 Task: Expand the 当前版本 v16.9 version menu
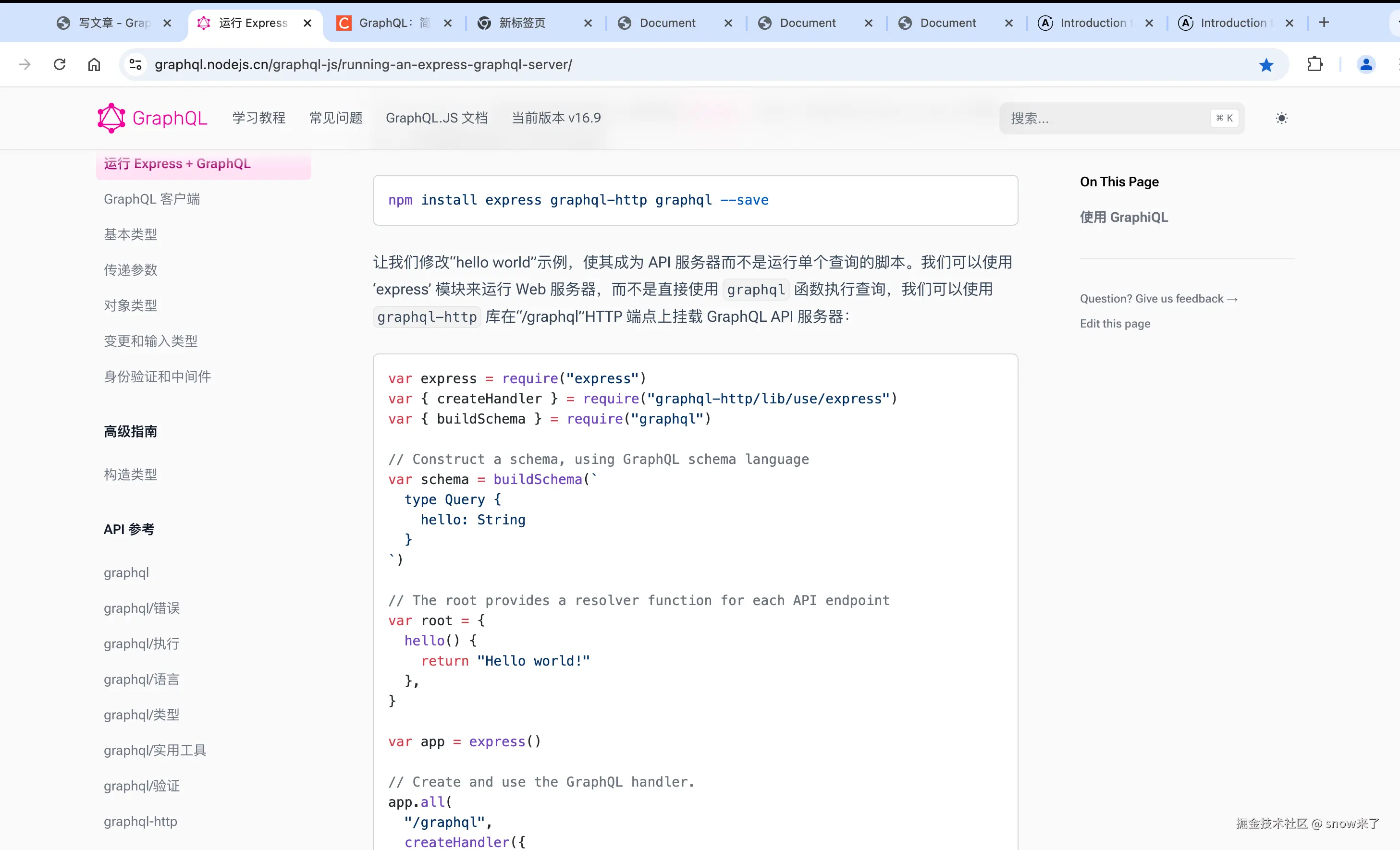pyautogui.click(x=556, y=118)
